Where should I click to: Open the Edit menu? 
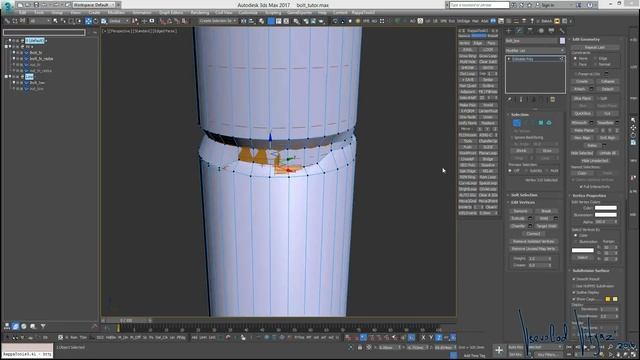click(x=22, y=13)
